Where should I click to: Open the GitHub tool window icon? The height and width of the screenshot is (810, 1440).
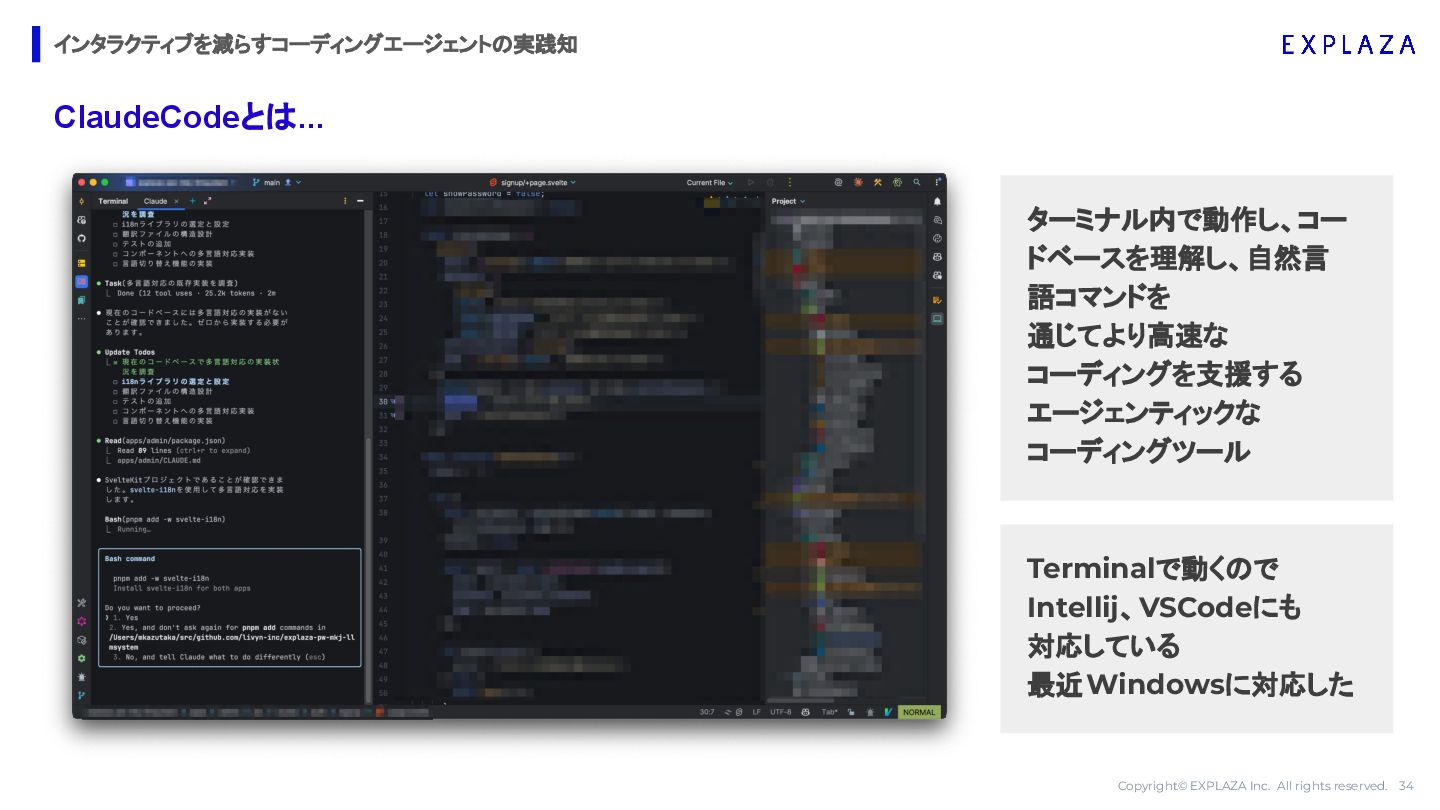pos(81,238)
